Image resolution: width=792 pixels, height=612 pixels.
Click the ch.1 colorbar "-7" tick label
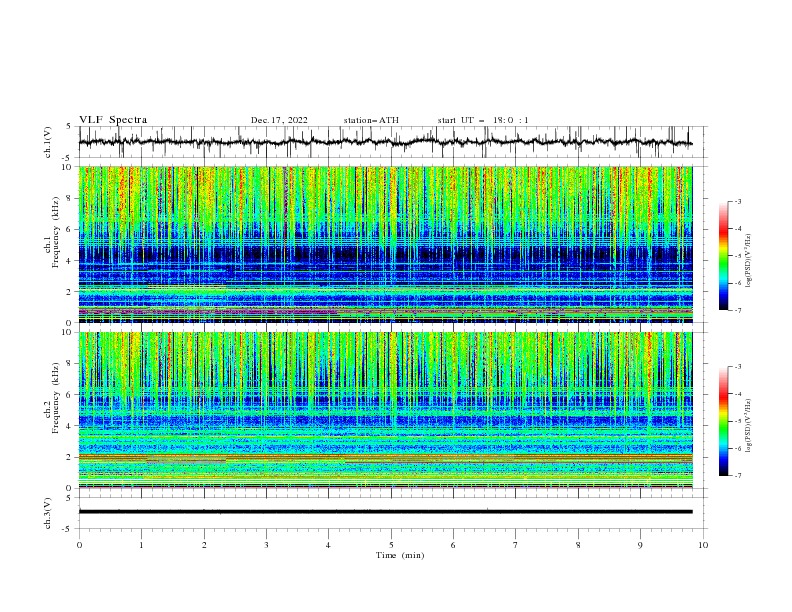click(738, 311)
